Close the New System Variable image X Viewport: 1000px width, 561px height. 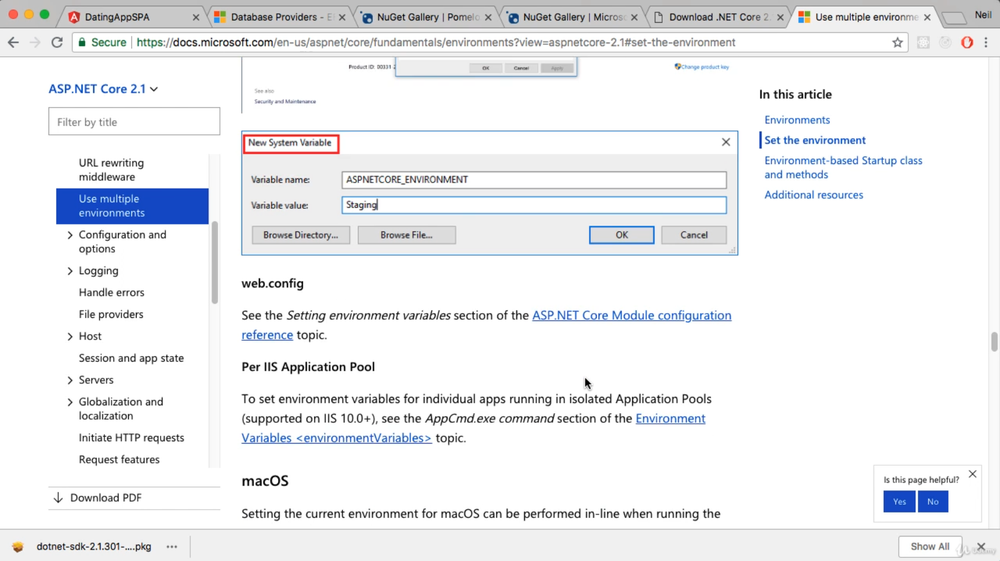[726, 142]
